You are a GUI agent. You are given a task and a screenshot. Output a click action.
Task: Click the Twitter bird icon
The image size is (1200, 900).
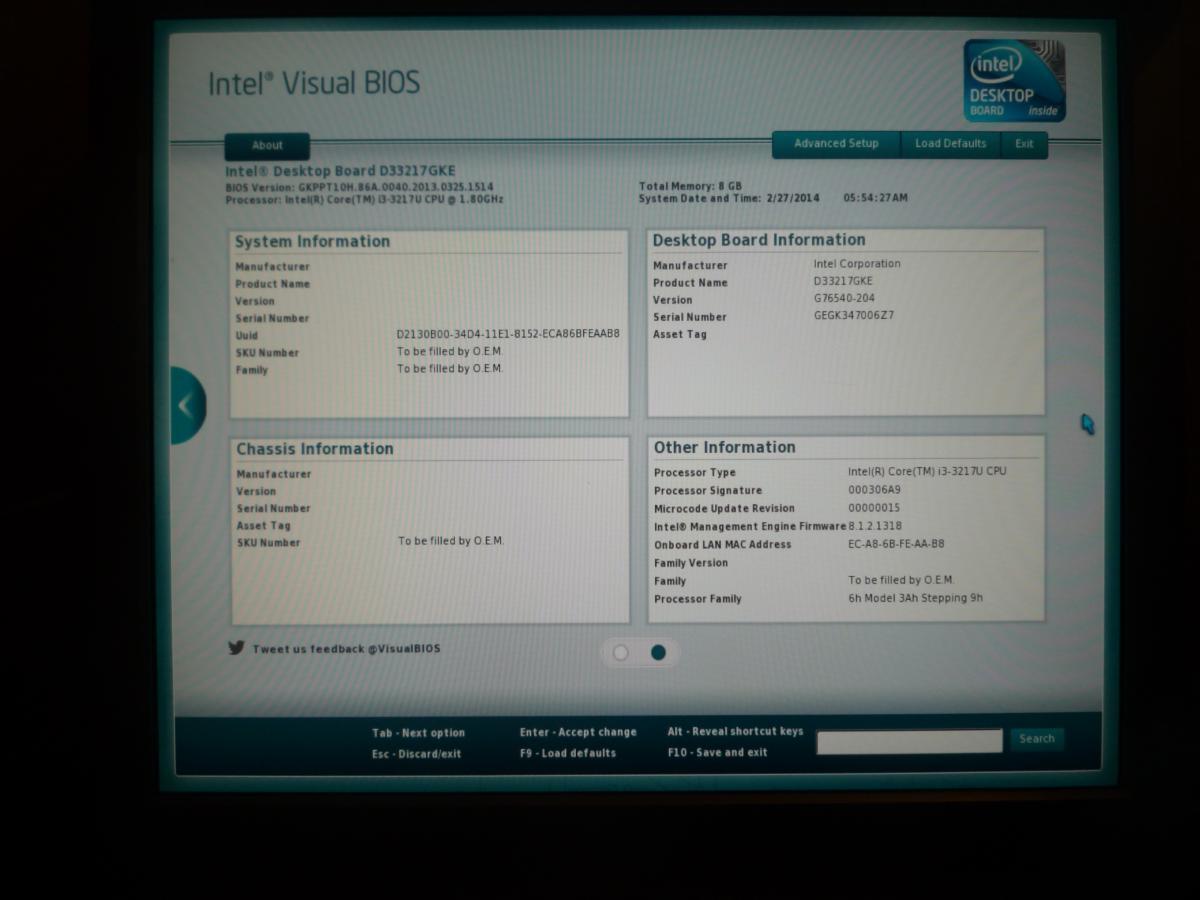[236, 648]
